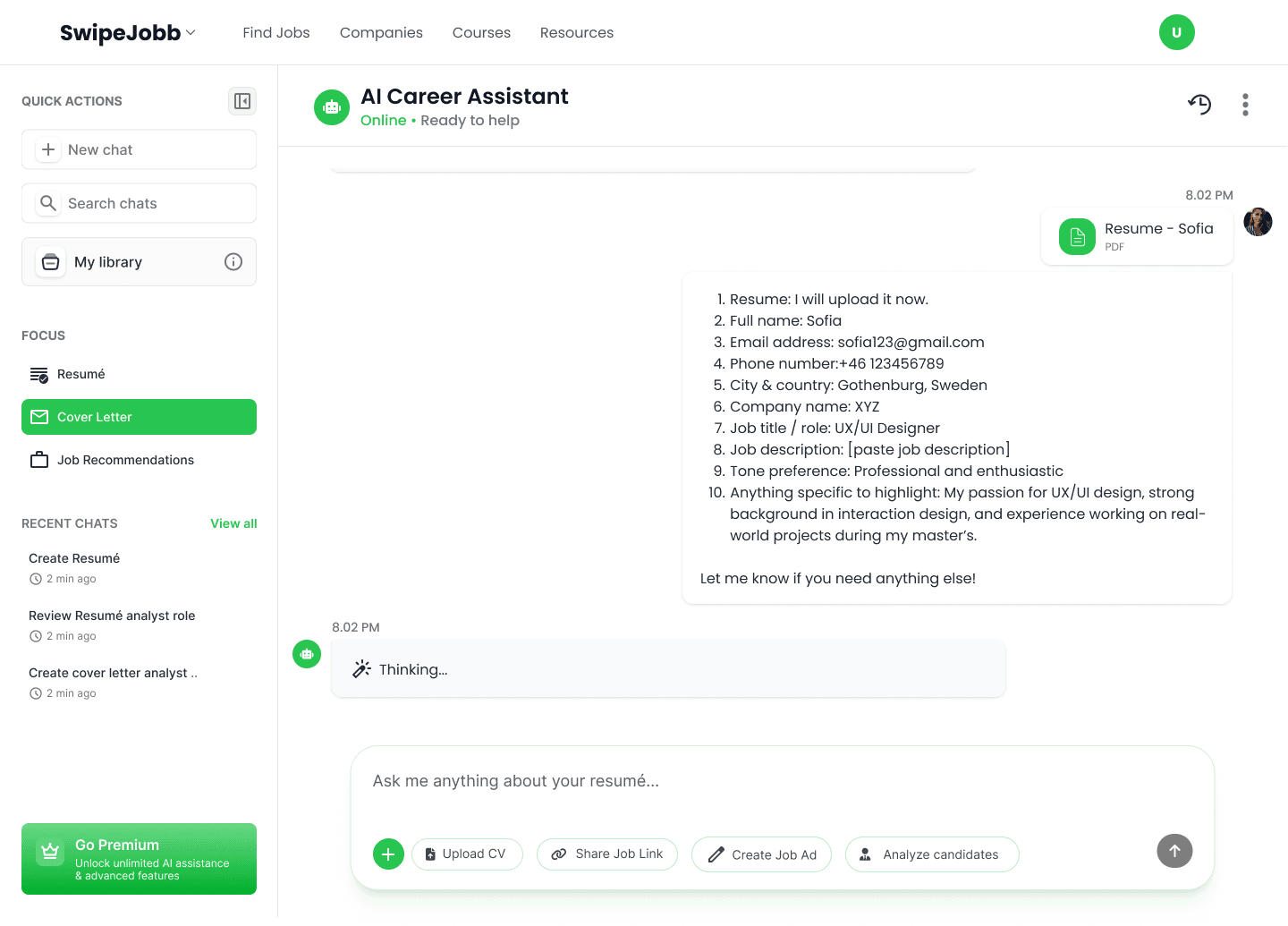This screenshot has height=926, width=1288.
Task: Send message with arrow-up button
Action: [x=1175, y=851]
